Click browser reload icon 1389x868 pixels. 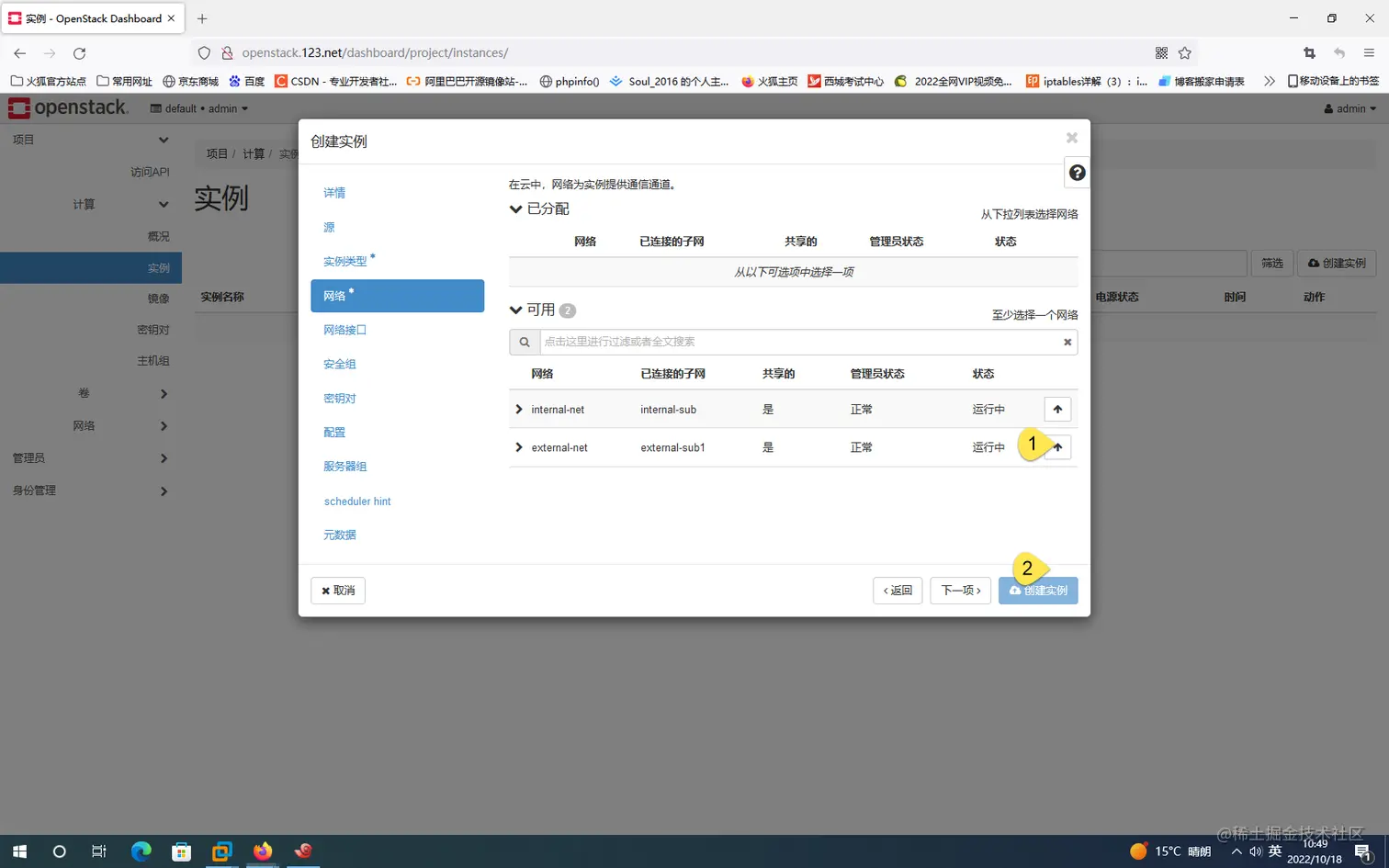click(x=79, y=53)
